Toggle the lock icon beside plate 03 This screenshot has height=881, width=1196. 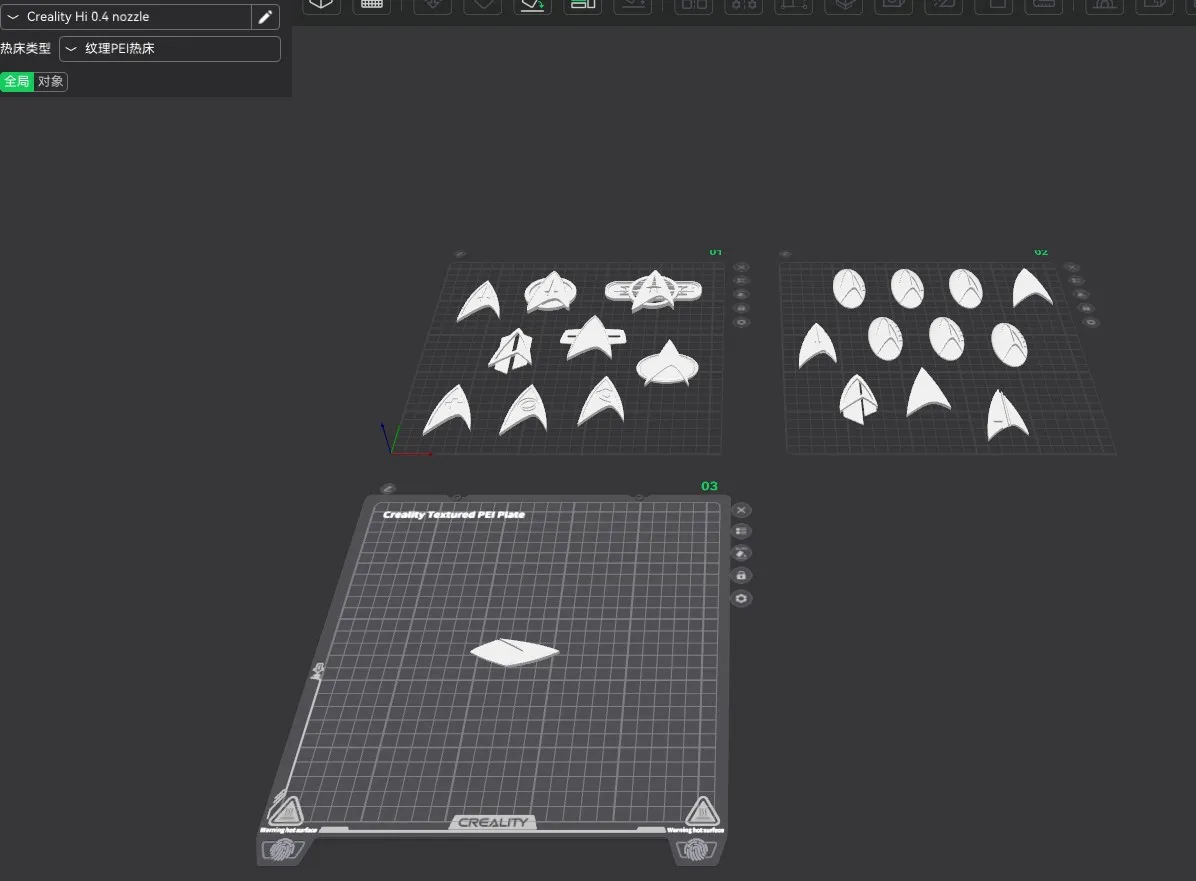coord(741,576)
